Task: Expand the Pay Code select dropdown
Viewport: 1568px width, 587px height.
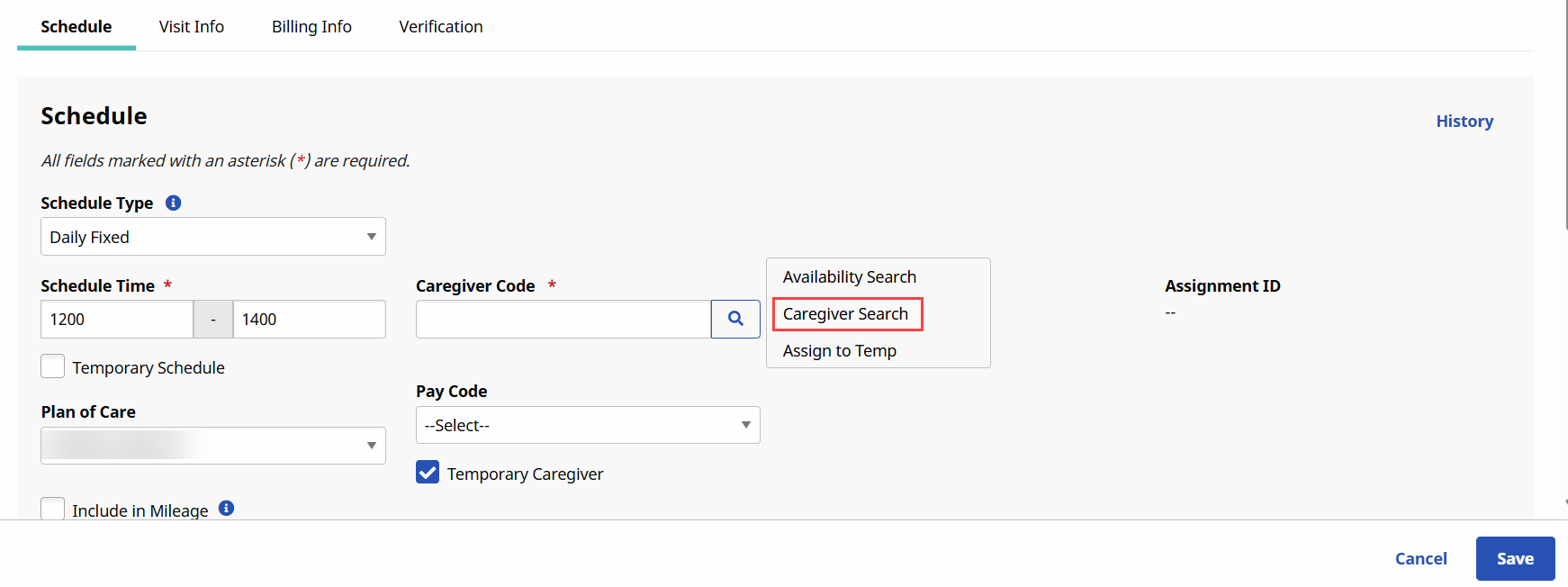Action: pyautogui.click(x=587, y=425)
